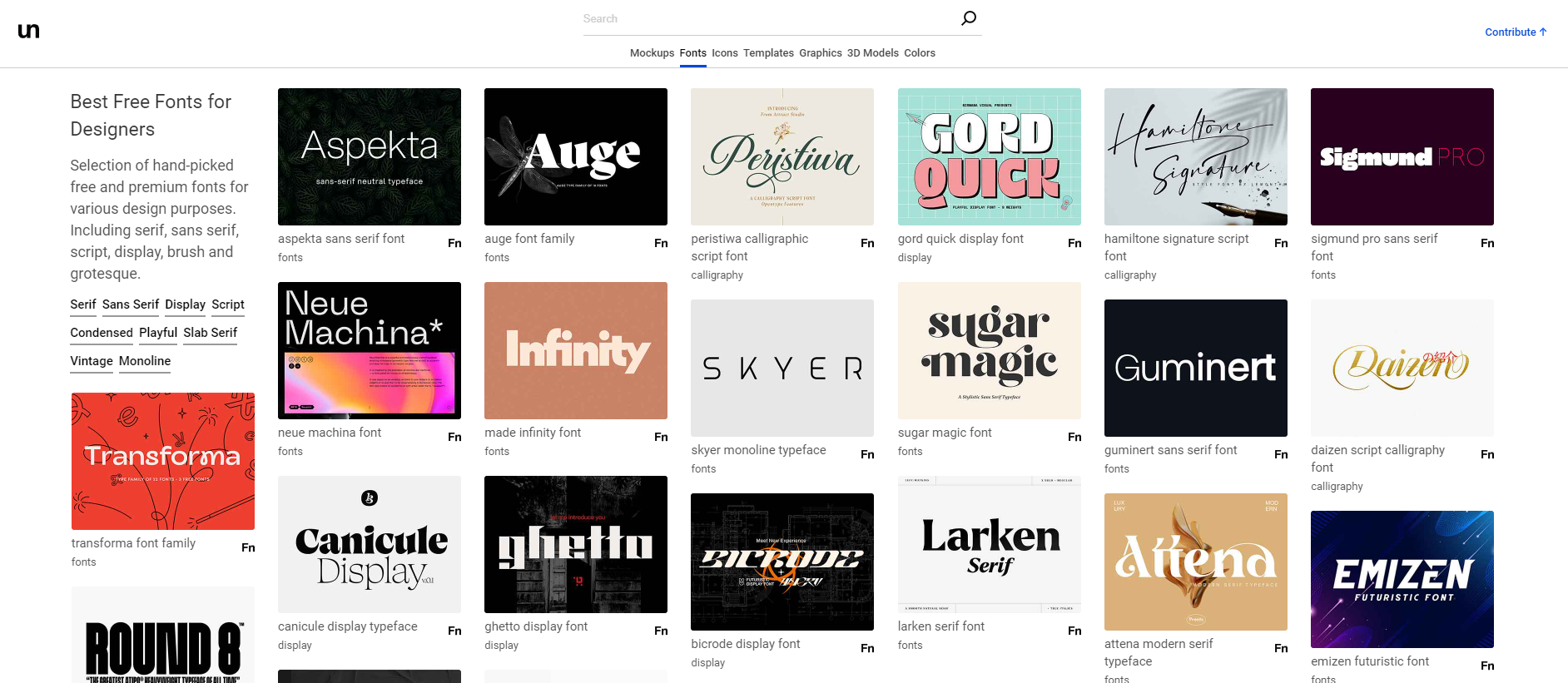Open the Mockups tab
The height and width of the screenshot is (683, 1568).
(652, 53)
